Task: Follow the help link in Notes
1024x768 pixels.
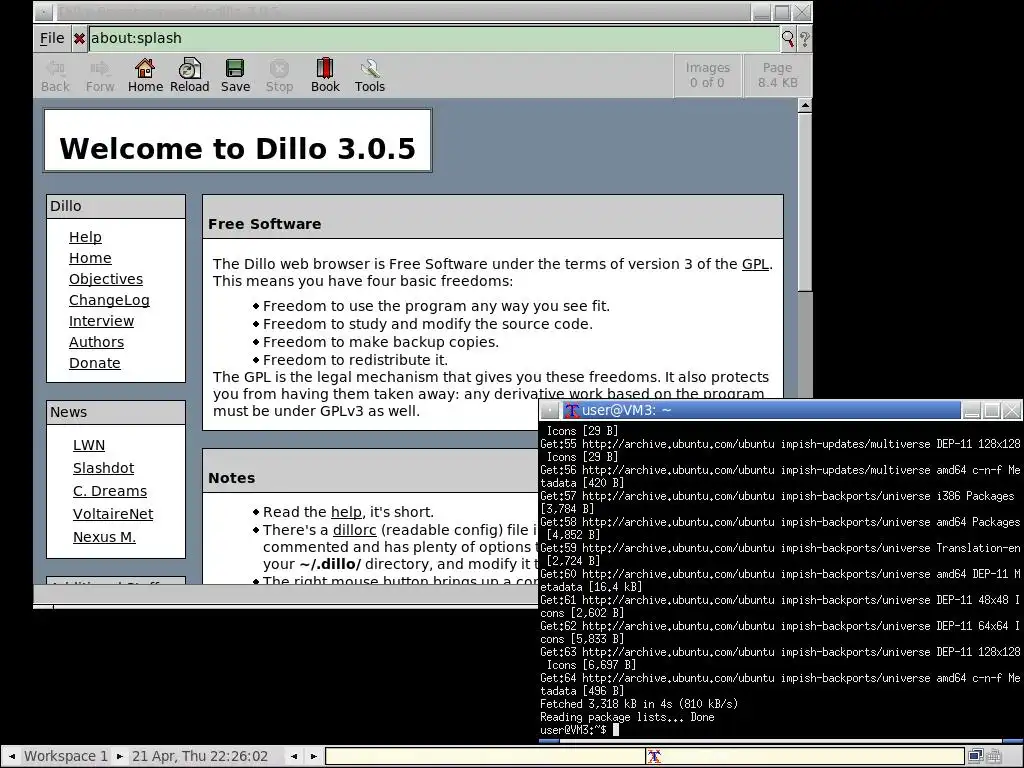Action: [345, 512]
